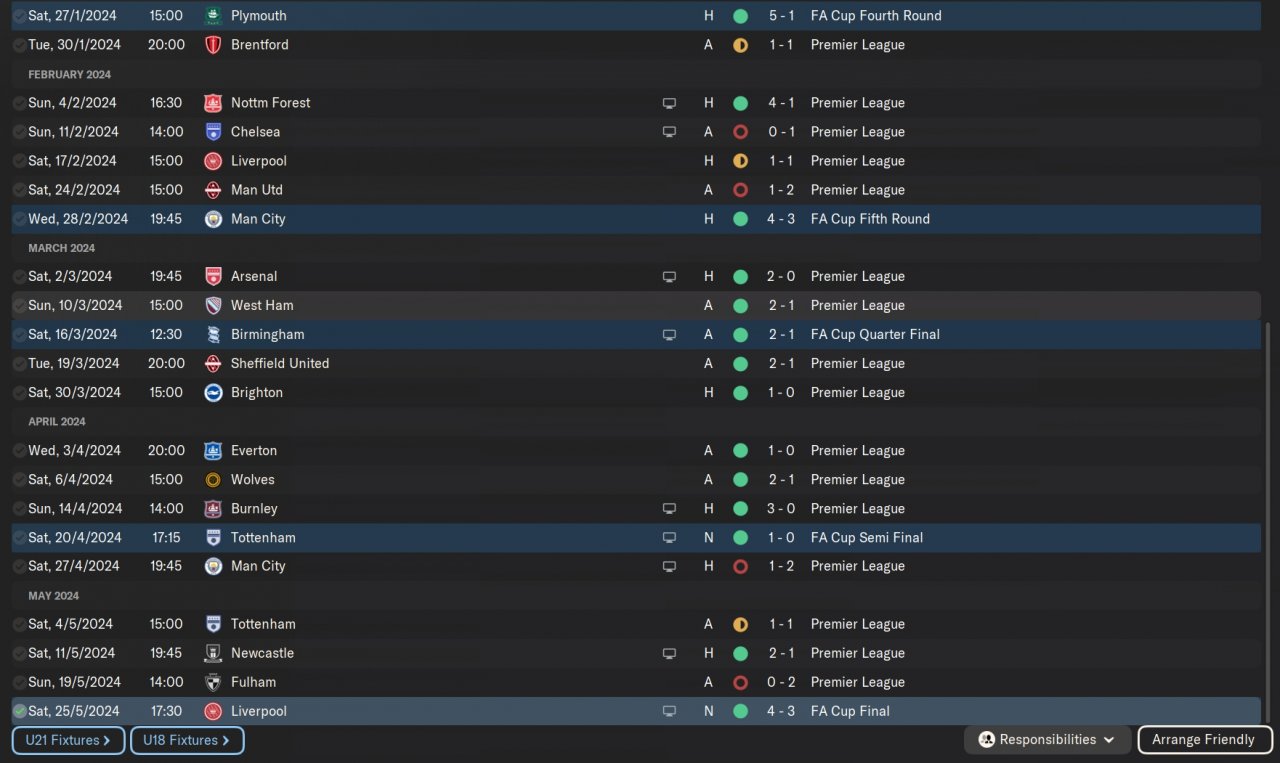The image size is (1280, 763).
Task: Click the Arrange Friendly button
Action: pos(1204,740)
